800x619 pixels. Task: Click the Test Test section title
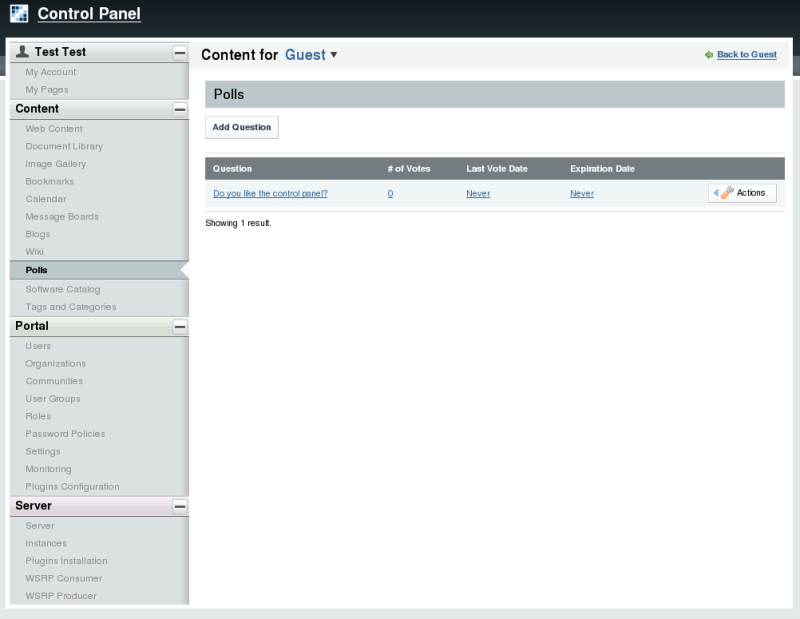coord(60,52)
